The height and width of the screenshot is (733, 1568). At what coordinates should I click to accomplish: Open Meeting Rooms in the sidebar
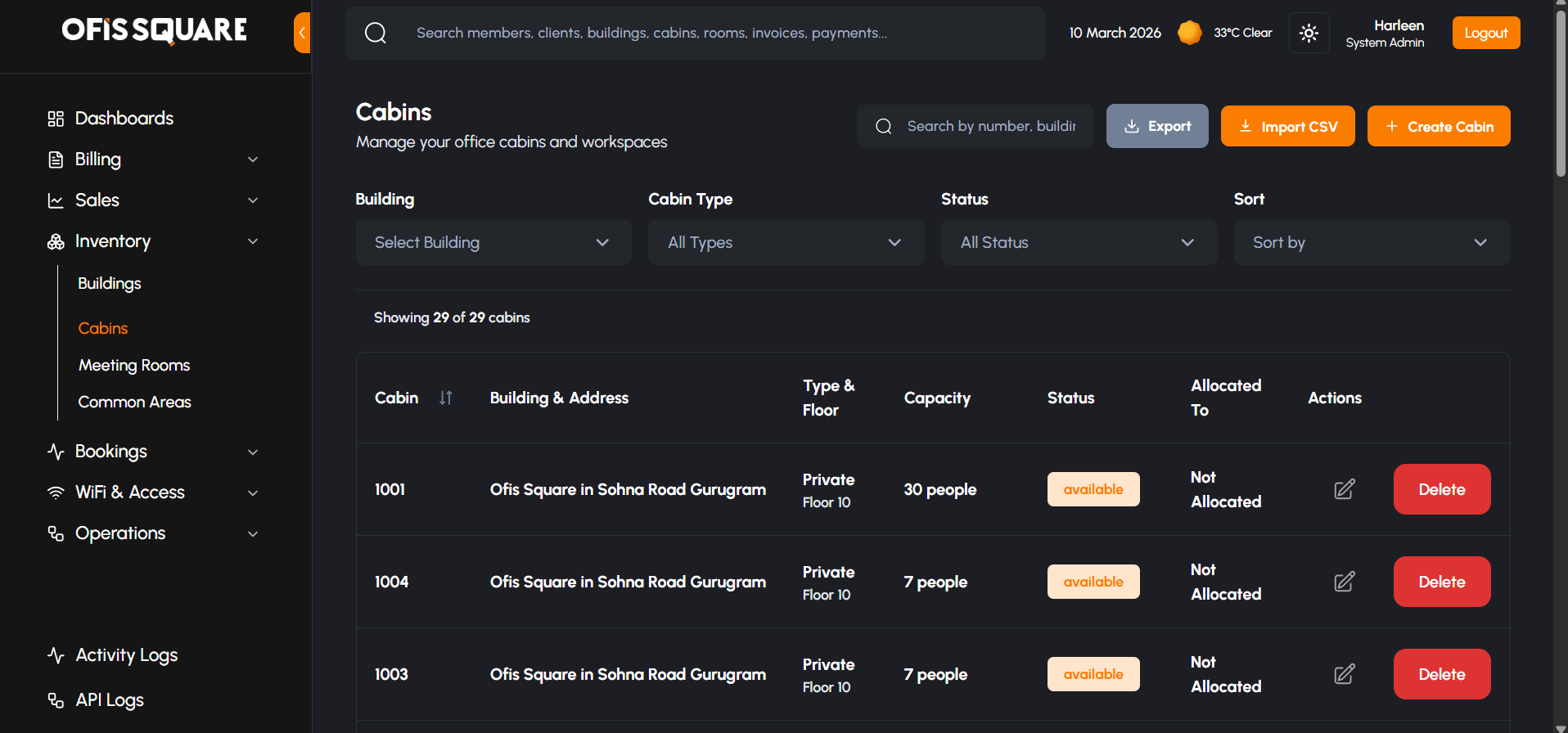134,365
